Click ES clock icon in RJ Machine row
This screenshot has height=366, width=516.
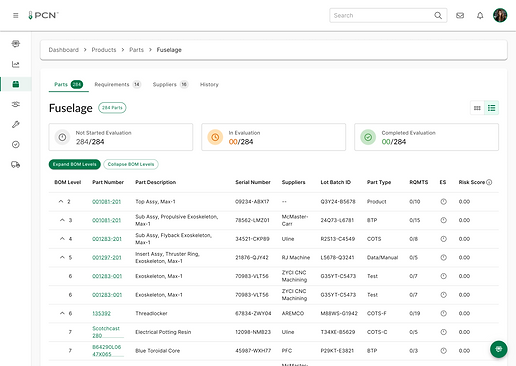point(443,258)
